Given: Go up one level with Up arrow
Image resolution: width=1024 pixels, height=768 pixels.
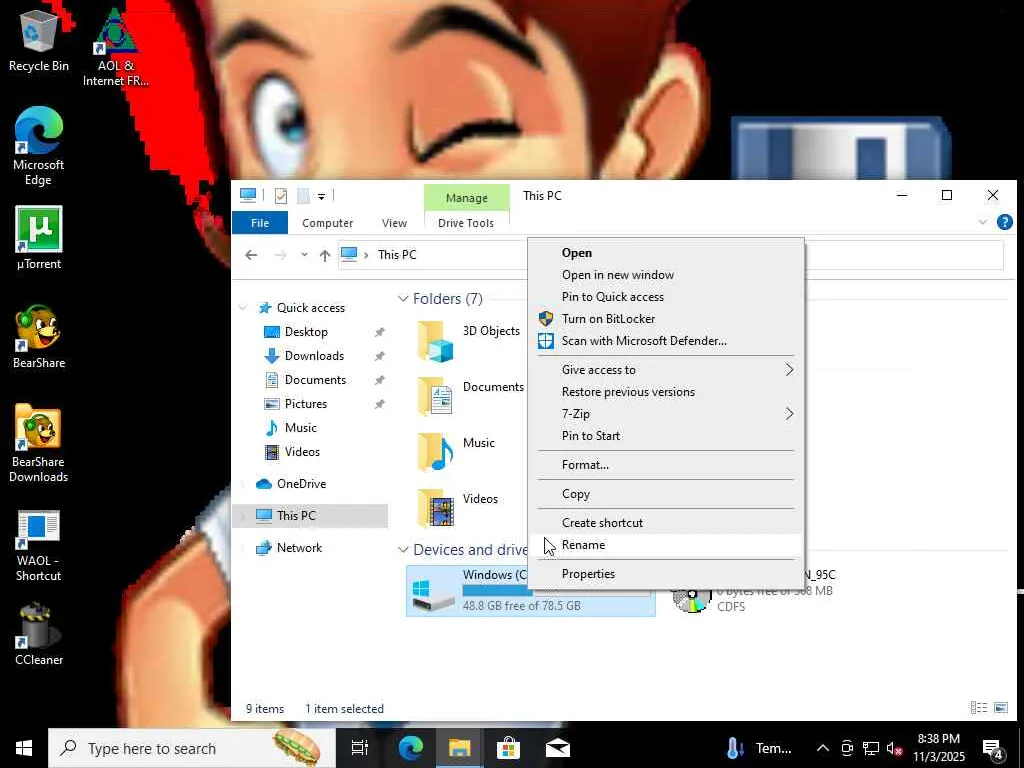Looking at the screenshot, I should point(325,255).
